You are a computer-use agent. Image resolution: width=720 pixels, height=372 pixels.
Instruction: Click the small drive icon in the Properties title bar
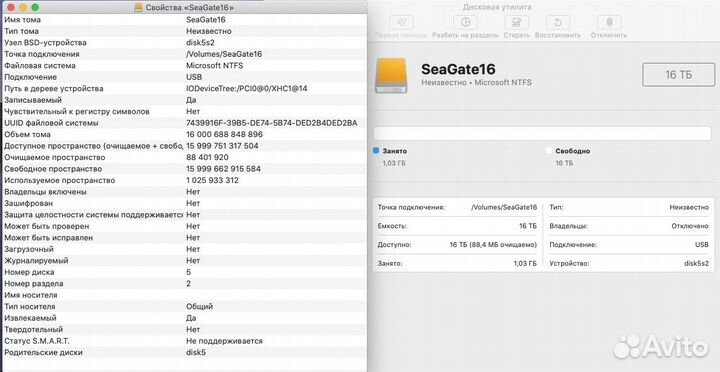[x=139, y=7]
